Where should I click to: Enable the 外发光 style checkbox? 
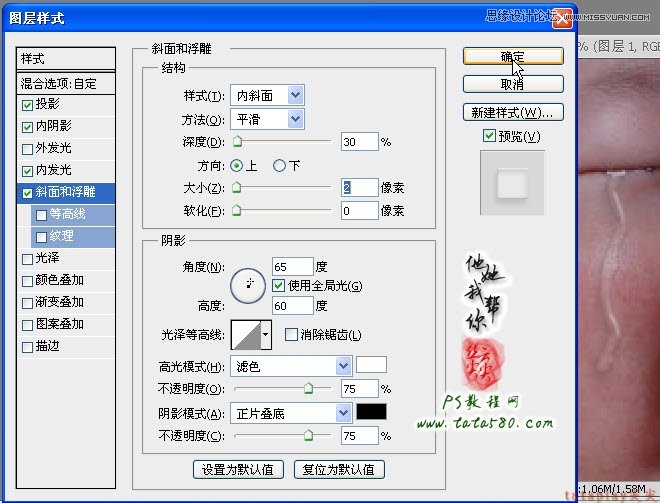[x=27, y=149]
